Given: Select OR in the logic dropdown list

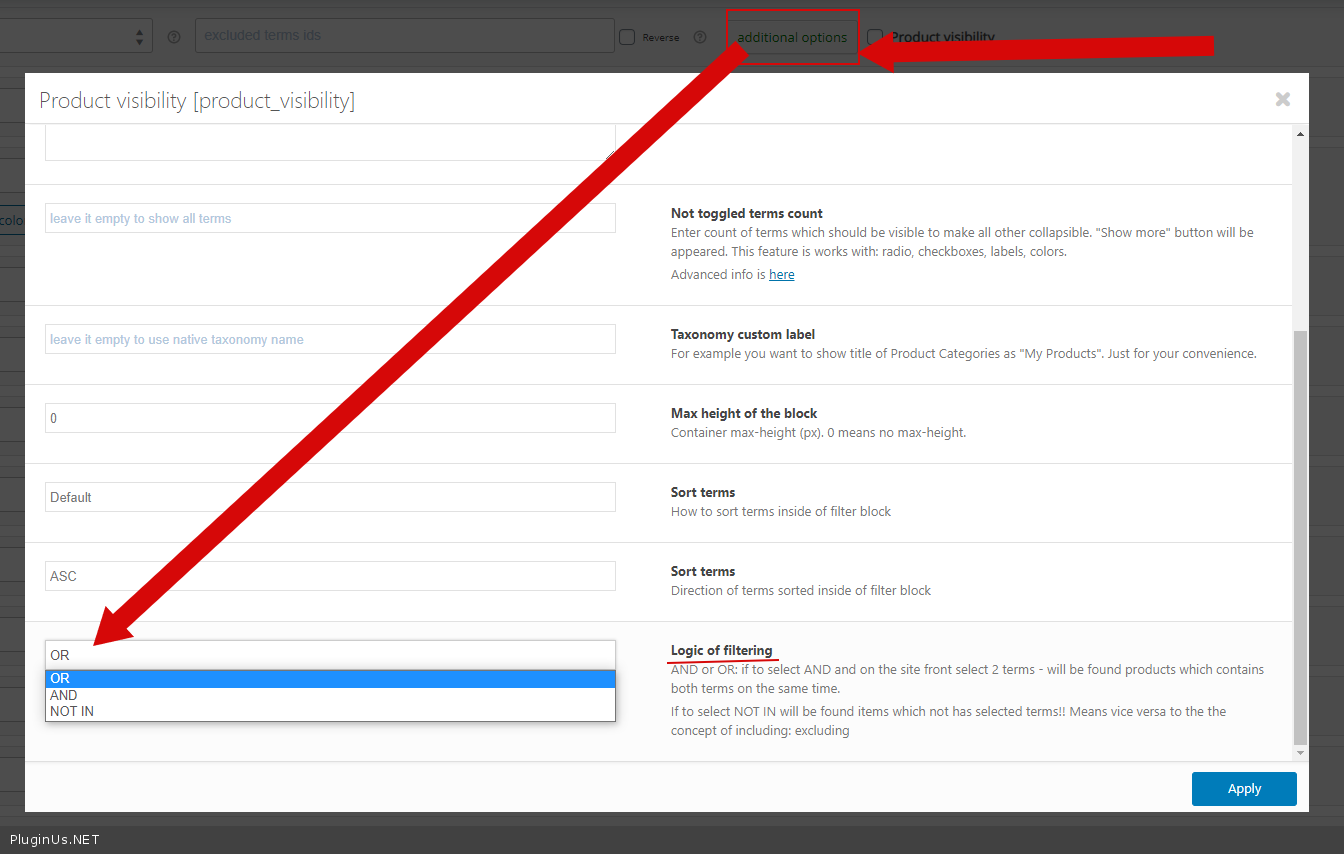Looking at the screenshot, I should 330,679.
